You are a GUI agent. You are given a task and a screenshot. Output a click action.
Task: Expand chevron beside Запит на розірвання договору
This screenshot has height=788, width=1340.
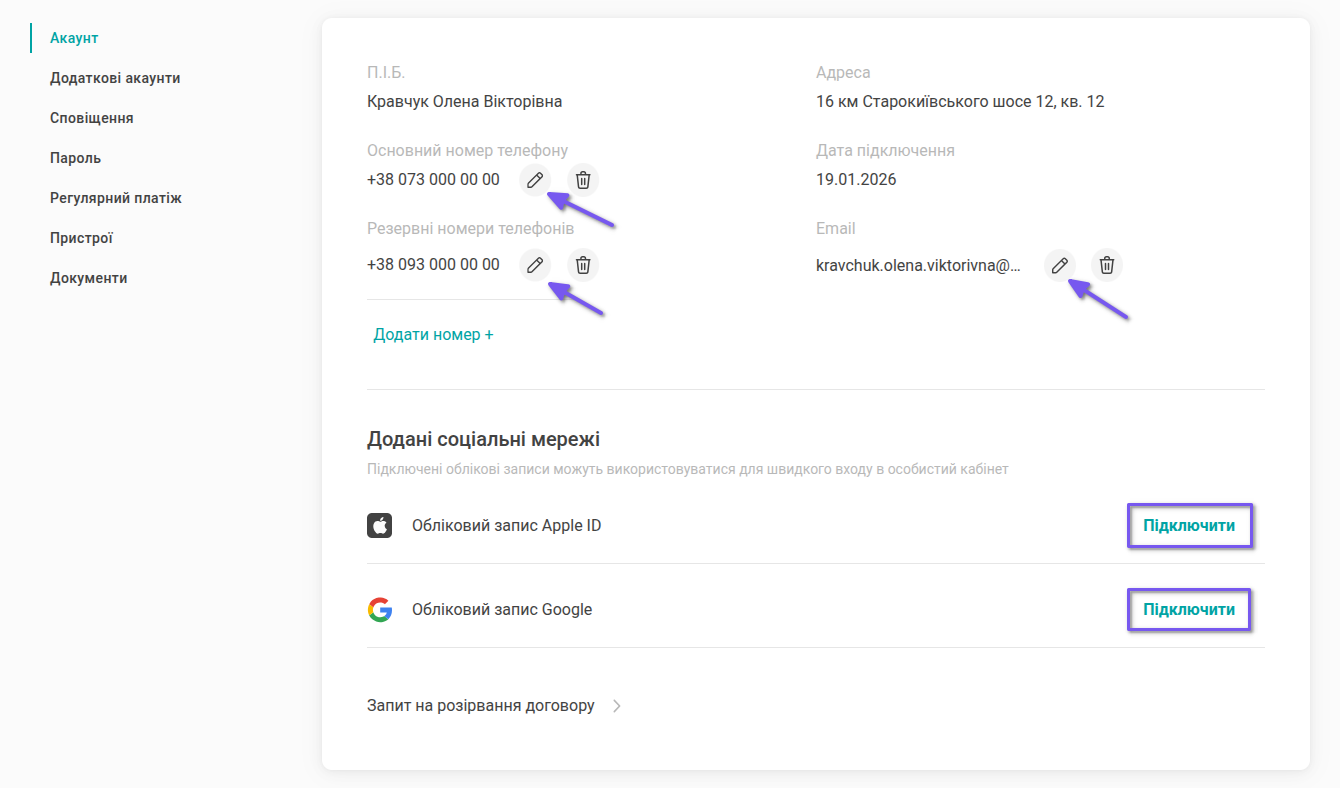(617, 706)
